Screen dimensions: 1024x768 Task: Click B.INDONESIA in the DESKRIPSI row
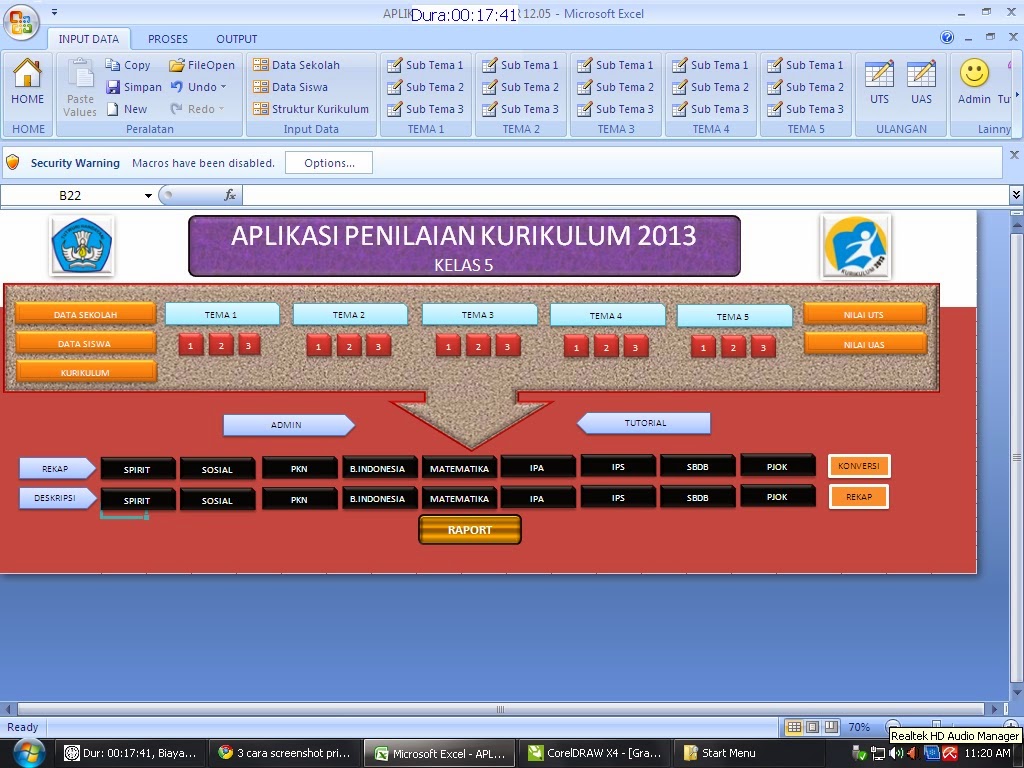(378, 498)
